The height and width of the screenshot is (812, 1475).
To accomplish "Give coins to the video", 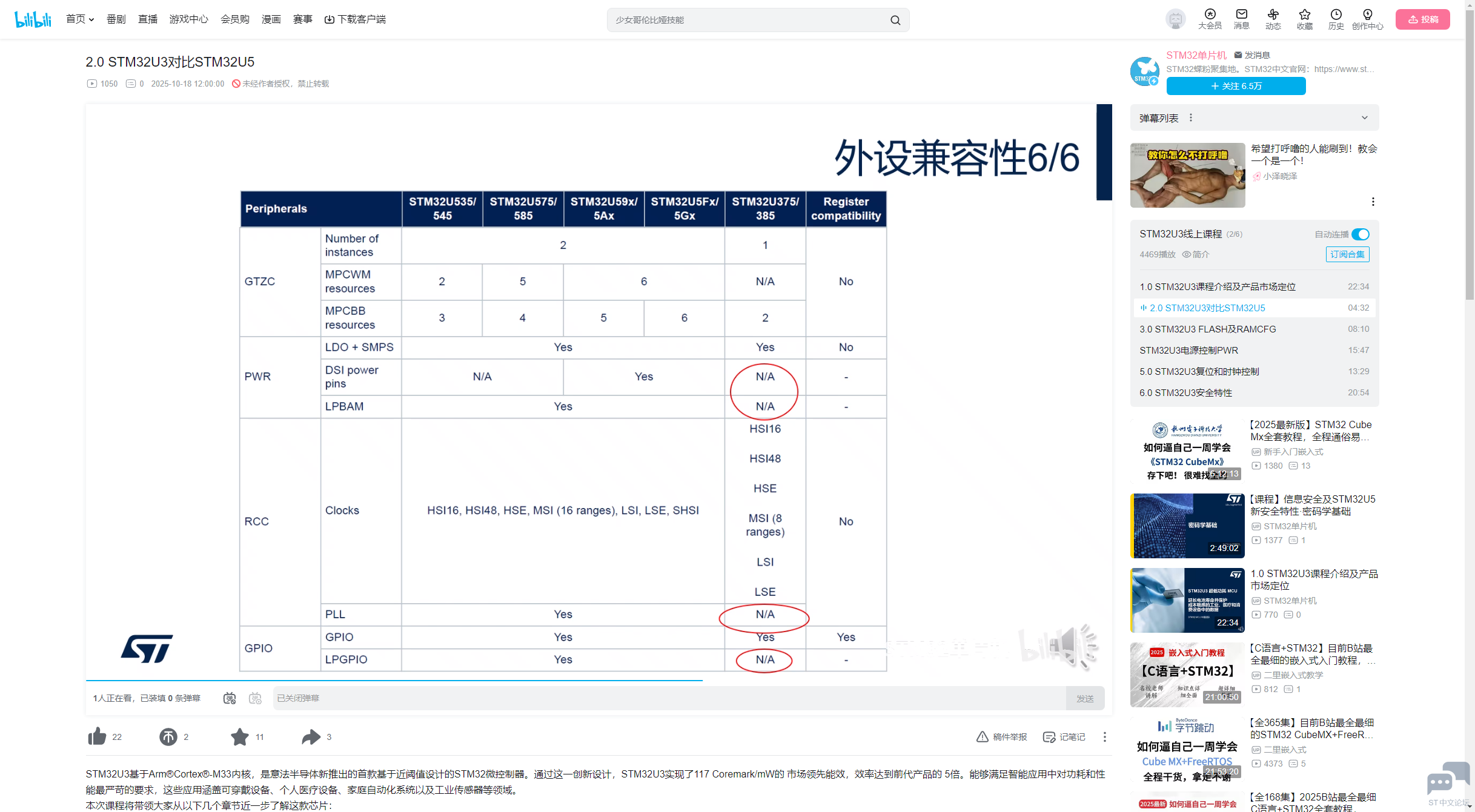I will tap(168, 737).
